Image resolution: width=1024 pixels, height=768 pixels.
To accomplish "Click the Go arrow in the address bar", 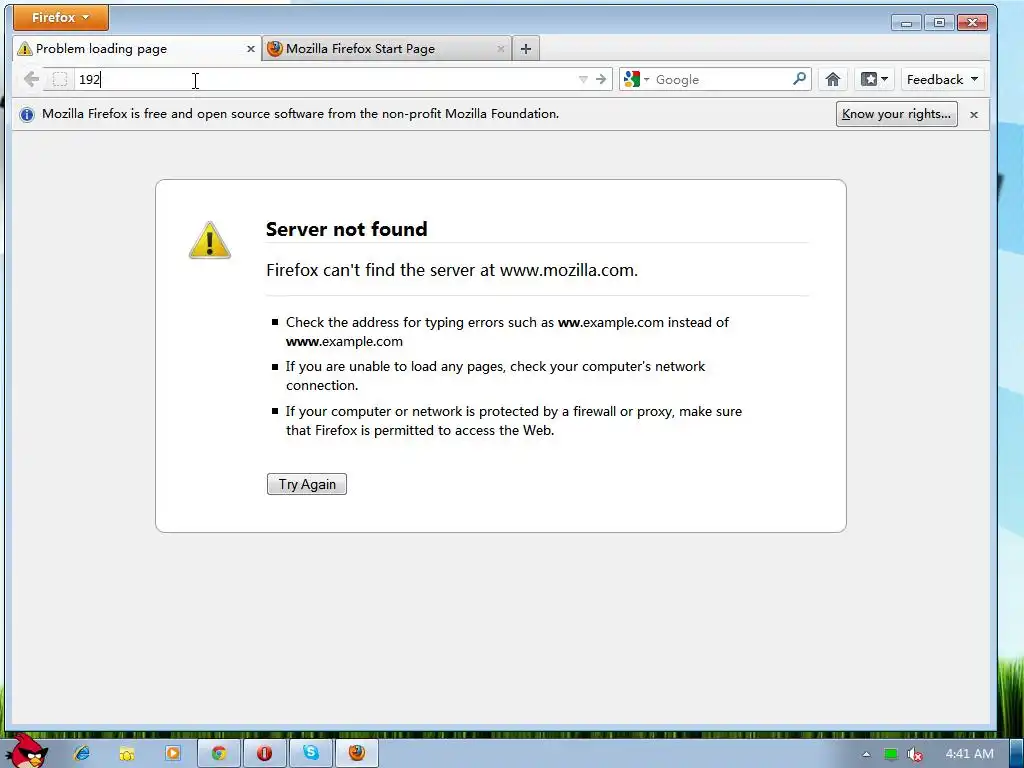I will (x=601, y=80).
